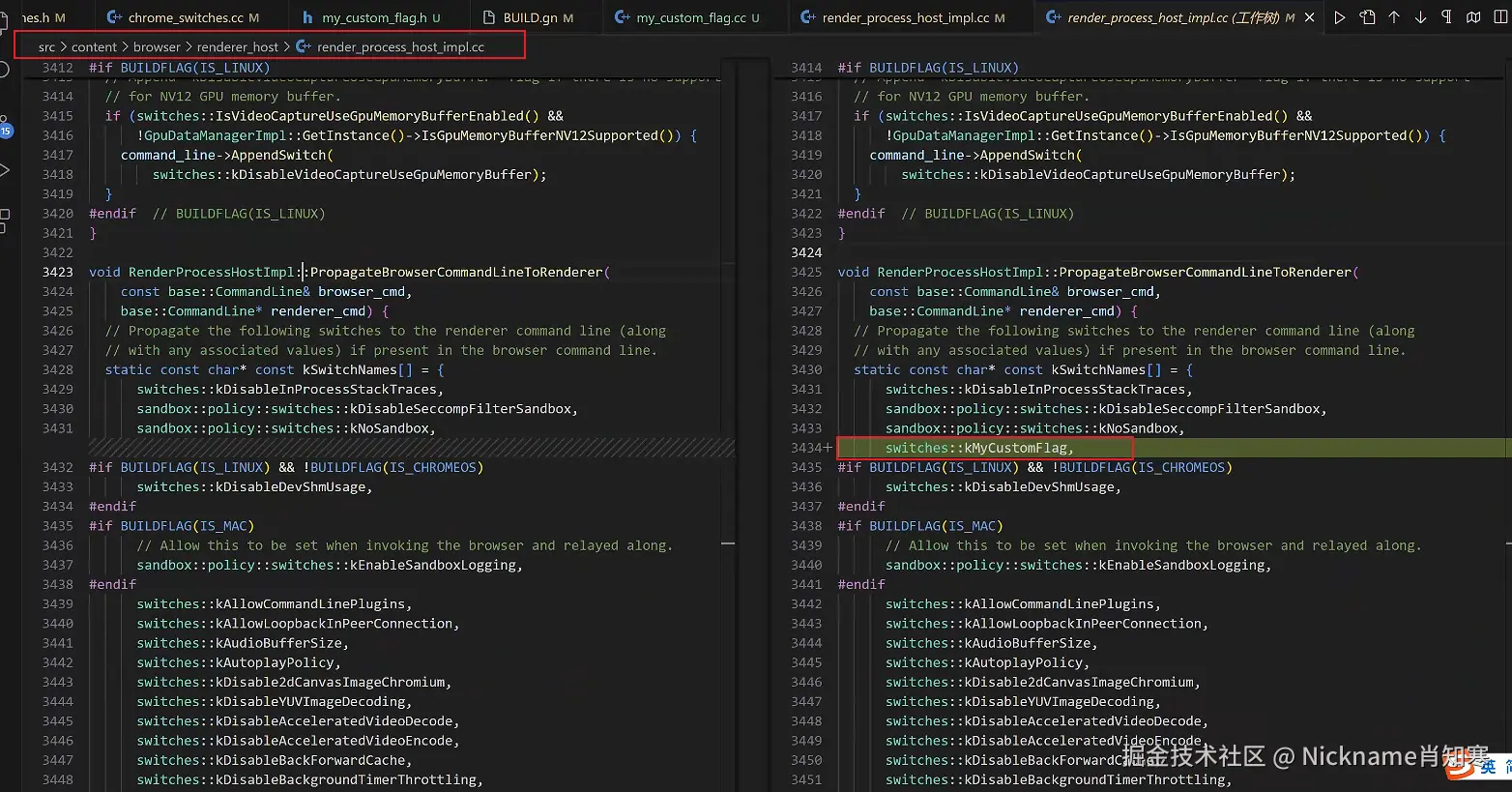Go to next change arrow
Viewport: 1512px width, 792px height.
tap(1420, 17)
